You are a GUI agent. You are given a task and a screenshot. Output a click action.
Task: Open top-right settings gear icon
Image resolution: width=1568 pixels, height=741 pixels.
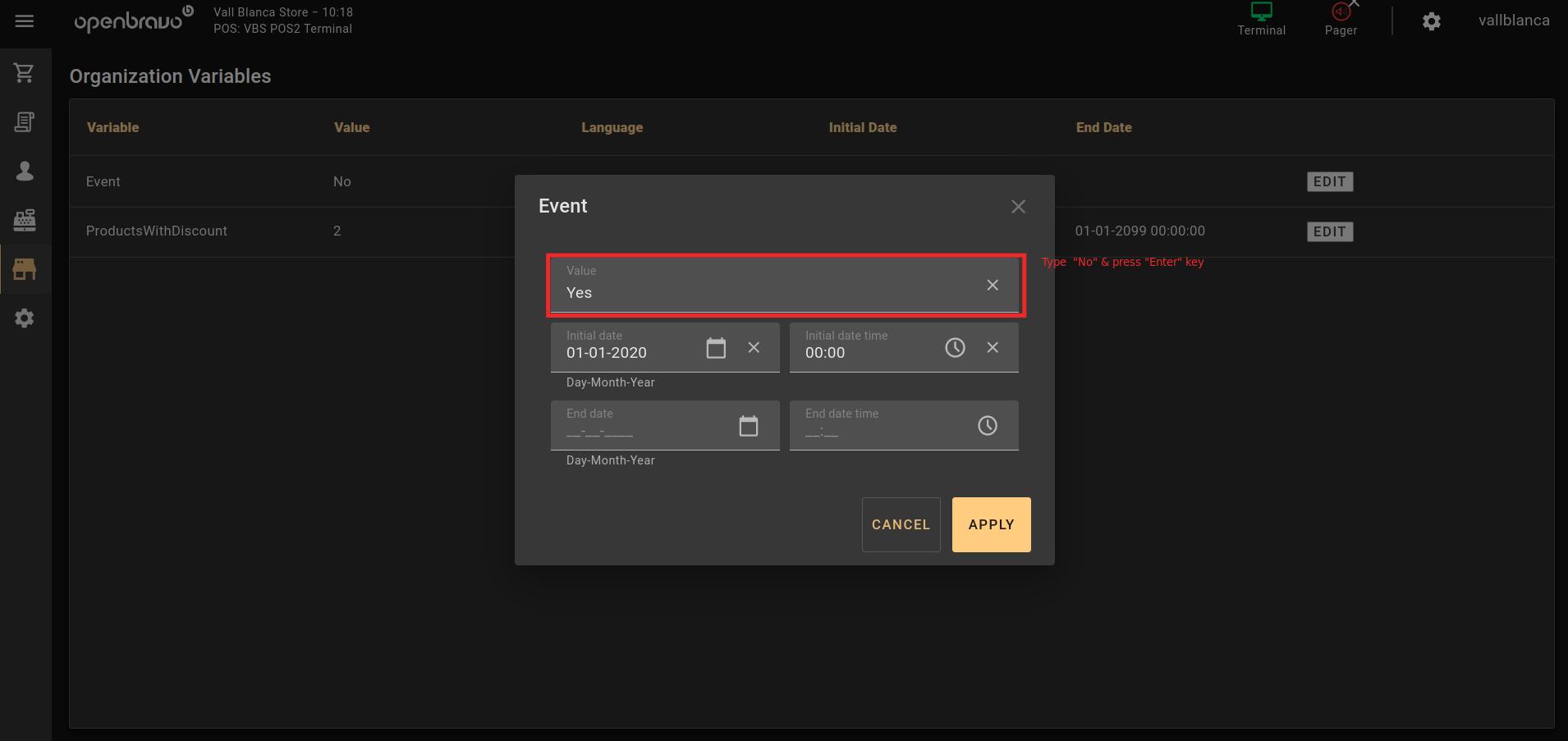click(x=1432, y=21)
